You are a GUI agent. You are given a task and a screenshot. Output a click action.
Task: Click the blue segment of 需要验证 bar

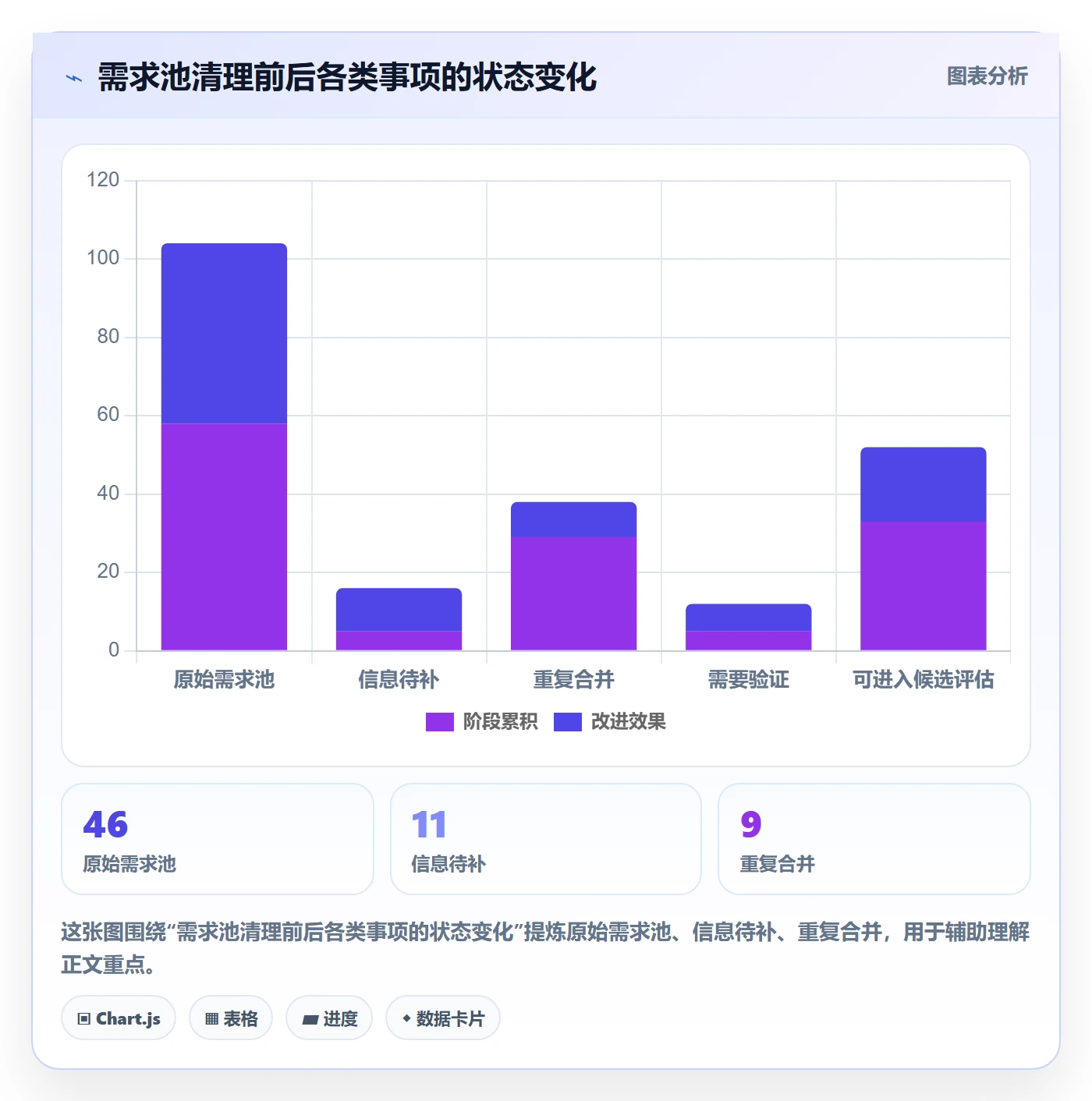748,617
